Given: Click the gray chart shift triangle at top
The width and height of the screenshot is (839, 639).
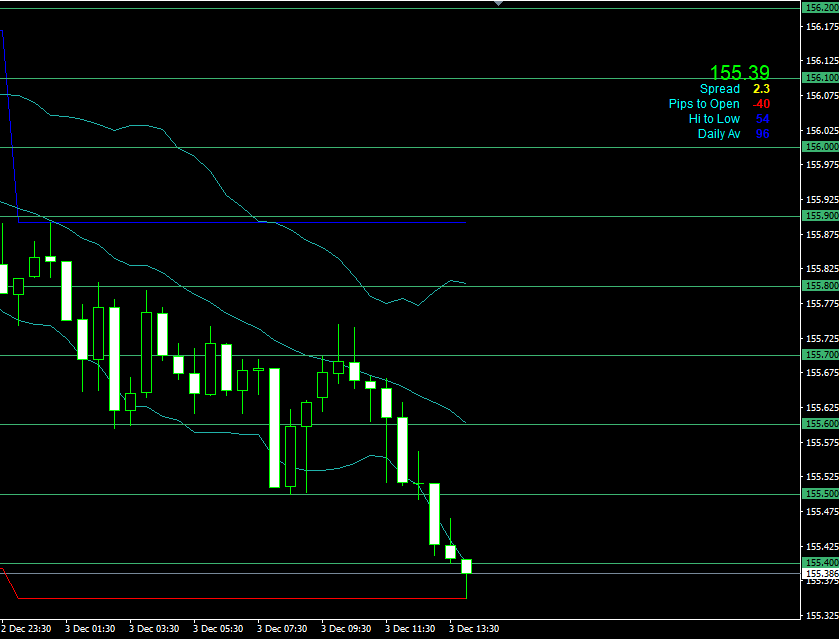Looking at the screenshot, I should coord(498,4).
